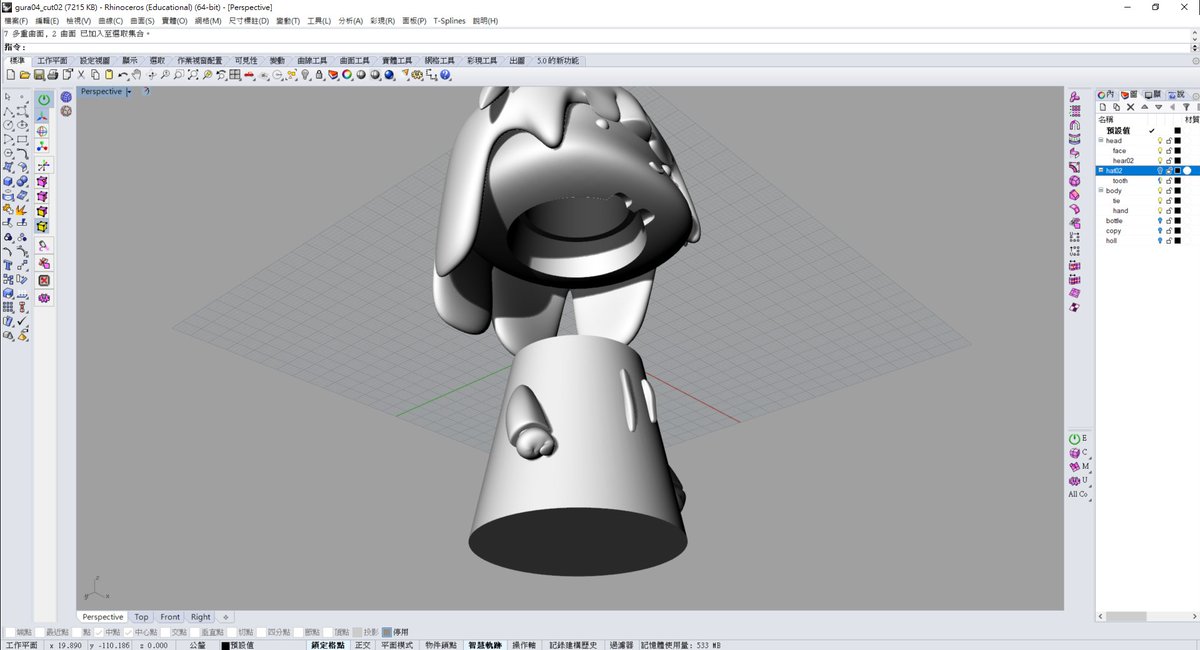Click the car Set View icon
Screen dimensions: 1200x650
point(249,75)
